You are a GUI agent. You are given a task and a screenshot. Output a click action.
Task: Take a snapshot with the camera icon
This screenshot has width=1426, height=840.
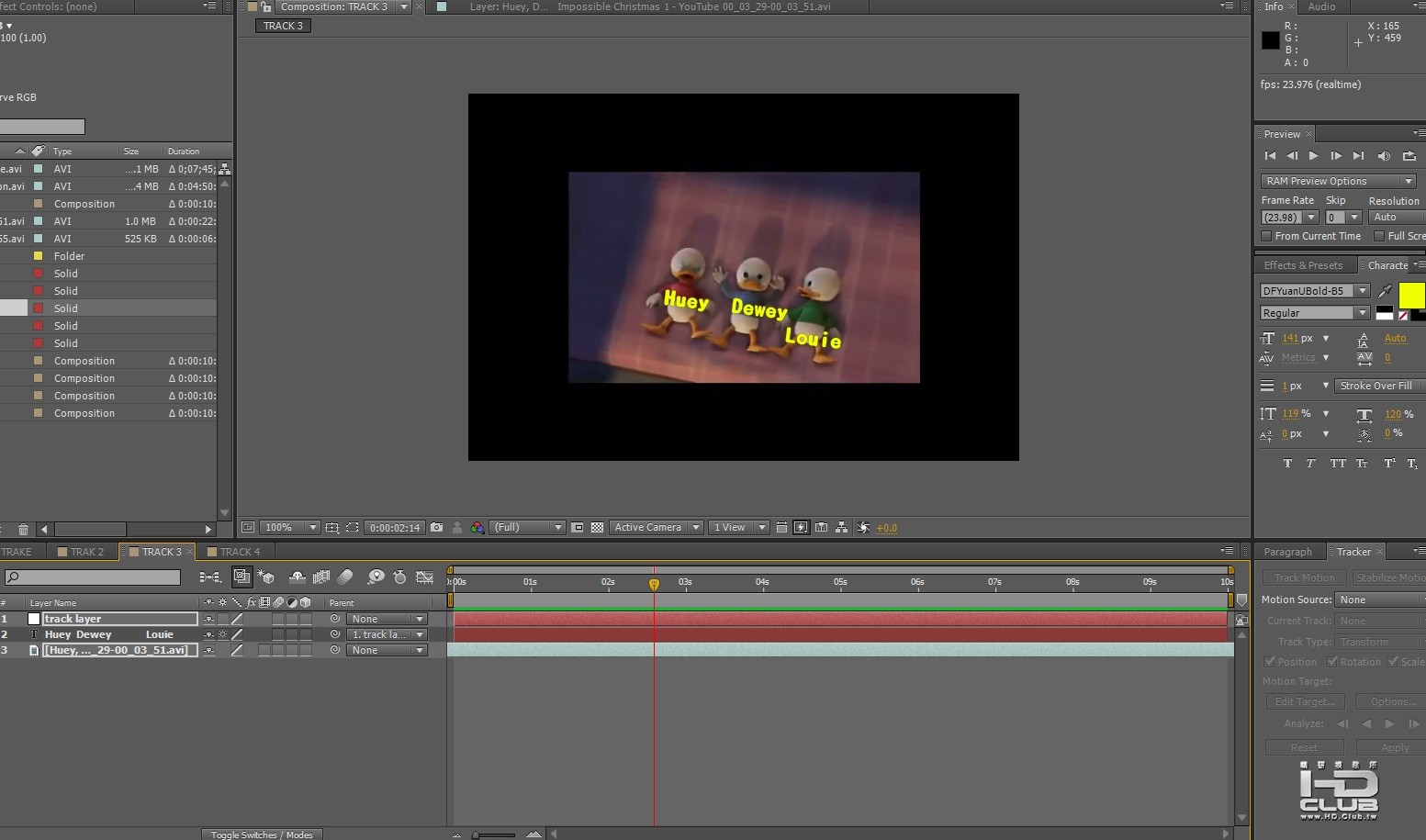click(437, 528)
